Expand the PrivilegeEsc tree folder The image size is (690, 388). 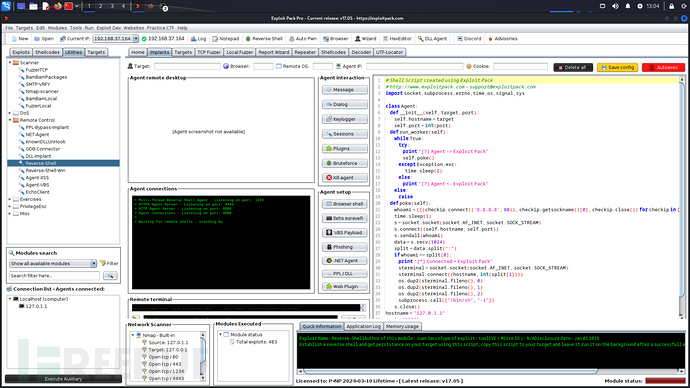(10, 206)
